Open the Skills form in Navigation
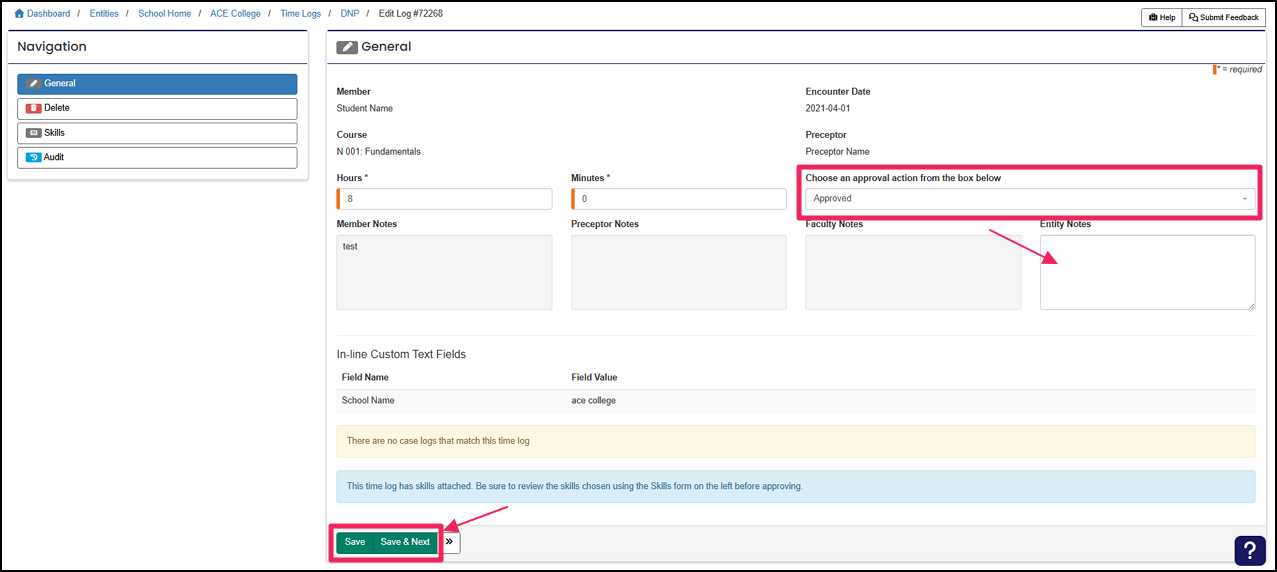The image size is (1277, 572). [157, 133]
